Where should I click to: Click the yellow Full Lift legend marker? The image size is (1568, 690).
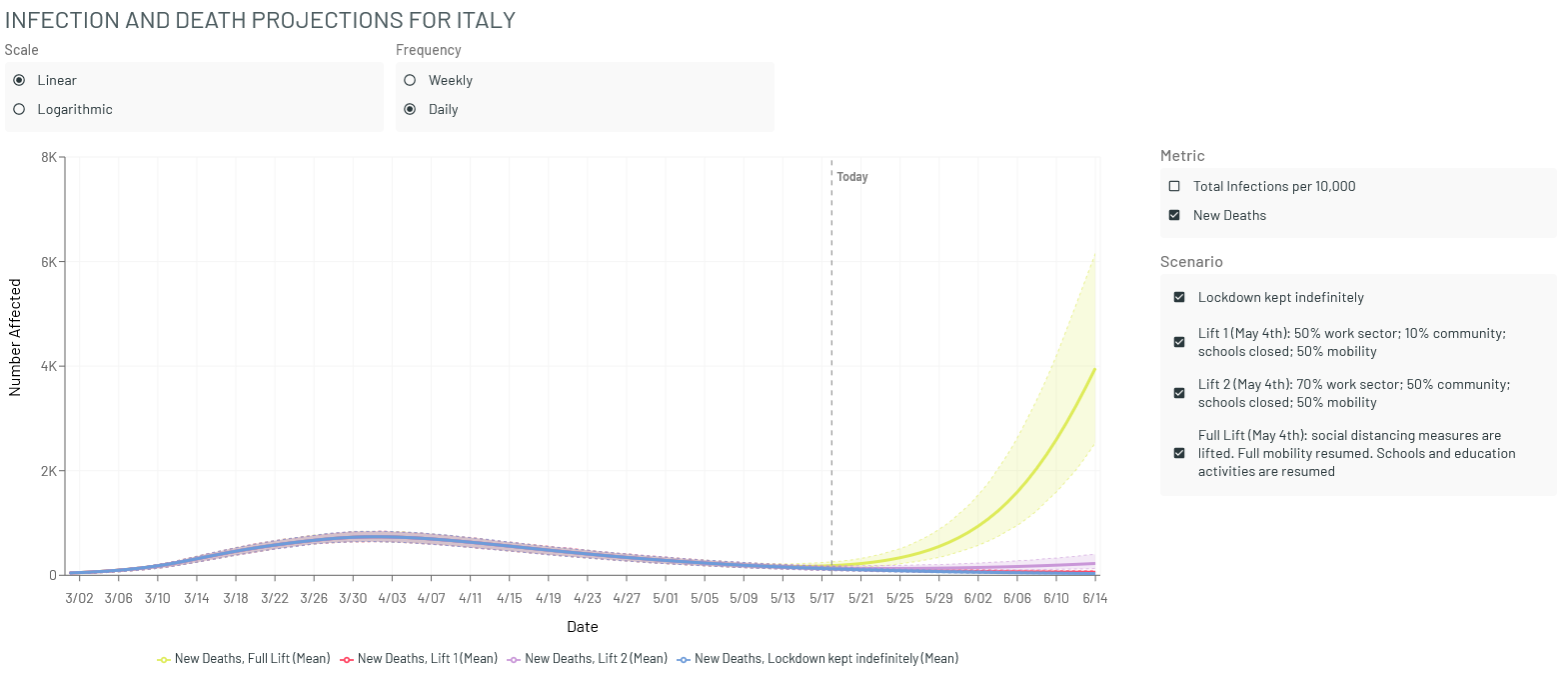pyautogui.click(x=164, y=659)
